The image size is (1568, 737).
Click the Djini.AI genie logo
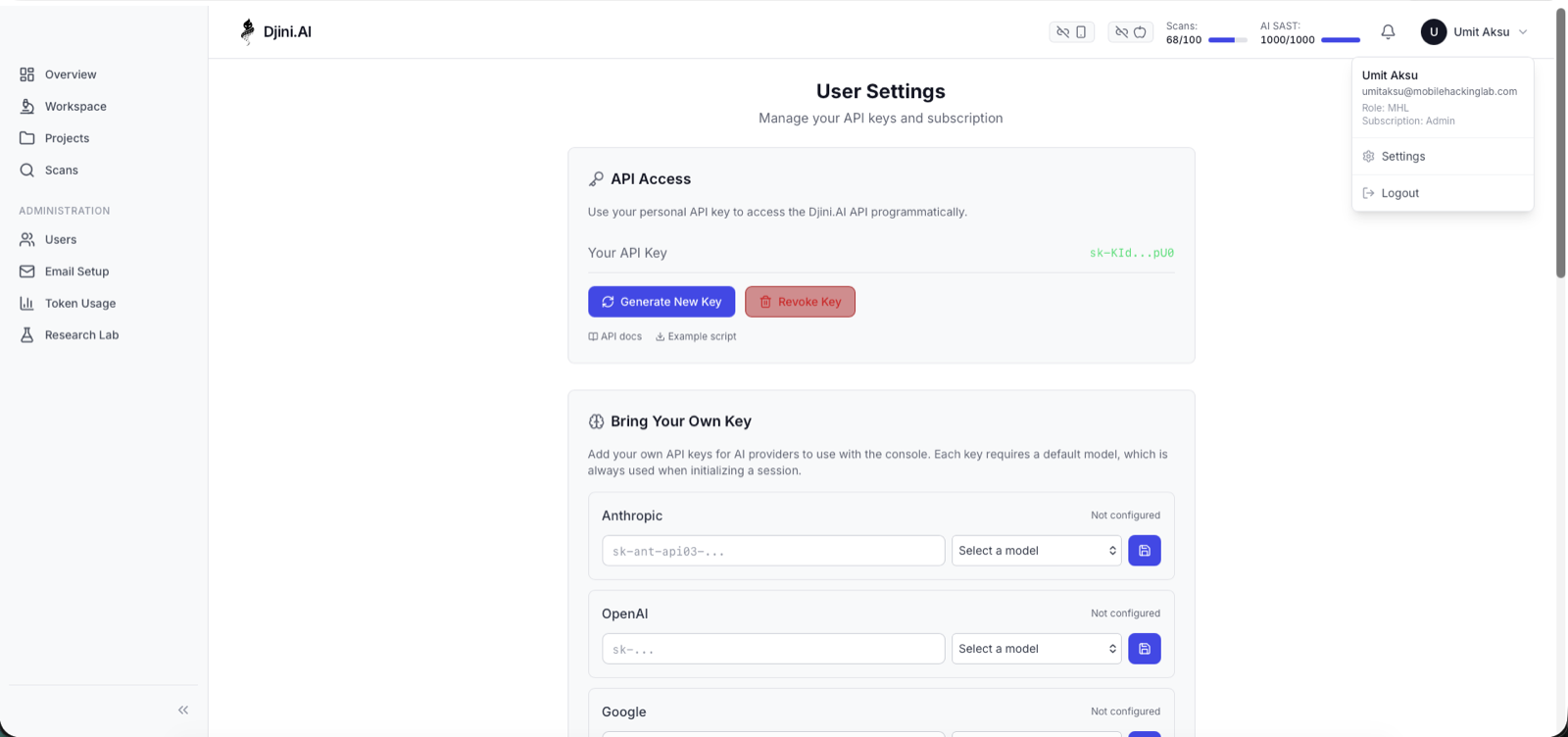click(247, 31)
